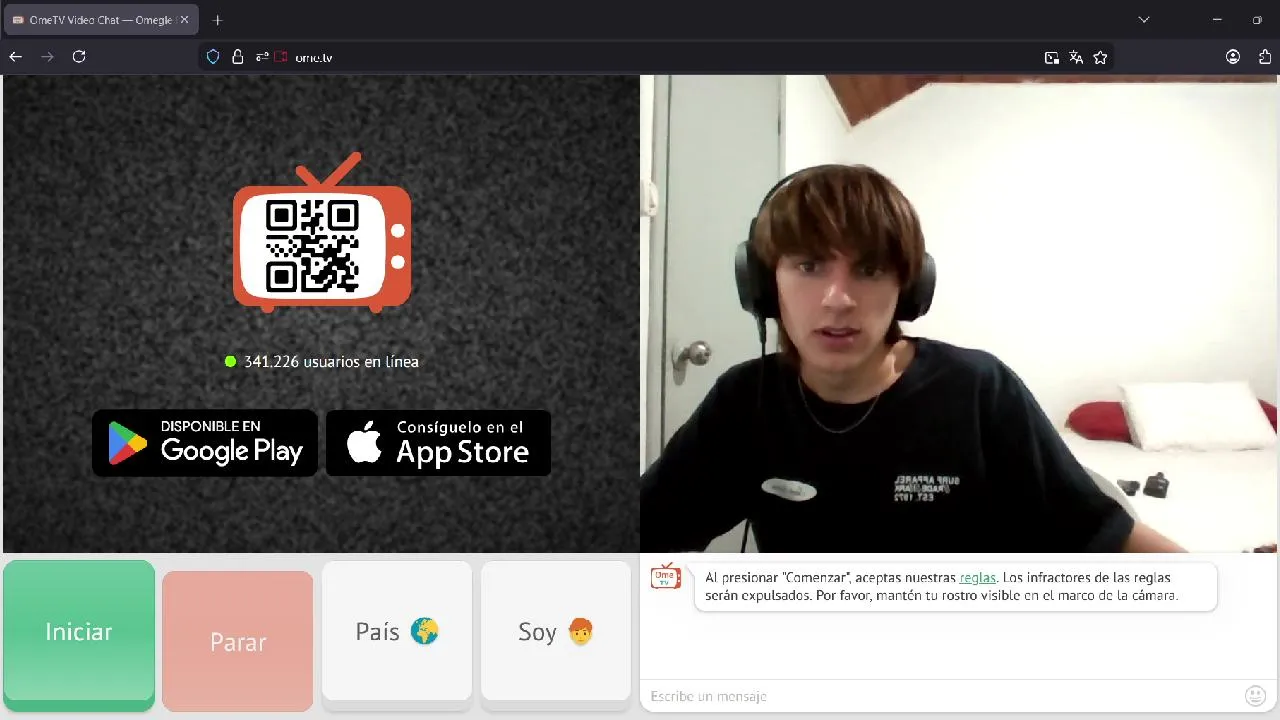Image resolution: width=1280 pixels, height=720 pixels.
Task: Open a new browser tab
Action: [x=217, y=20]
